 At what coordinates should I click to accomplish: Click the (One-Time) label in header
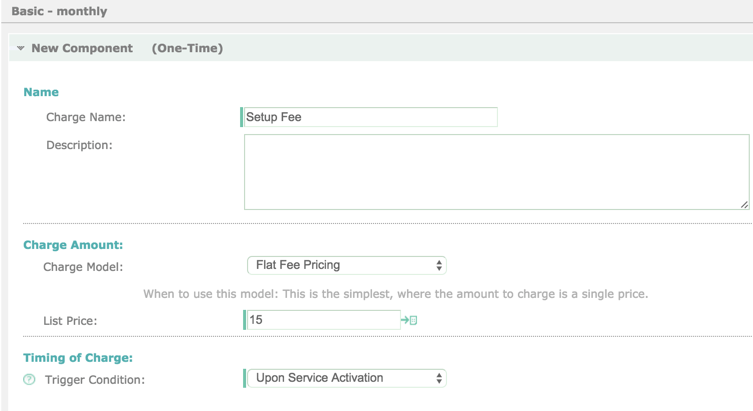[x=187, y=48]
